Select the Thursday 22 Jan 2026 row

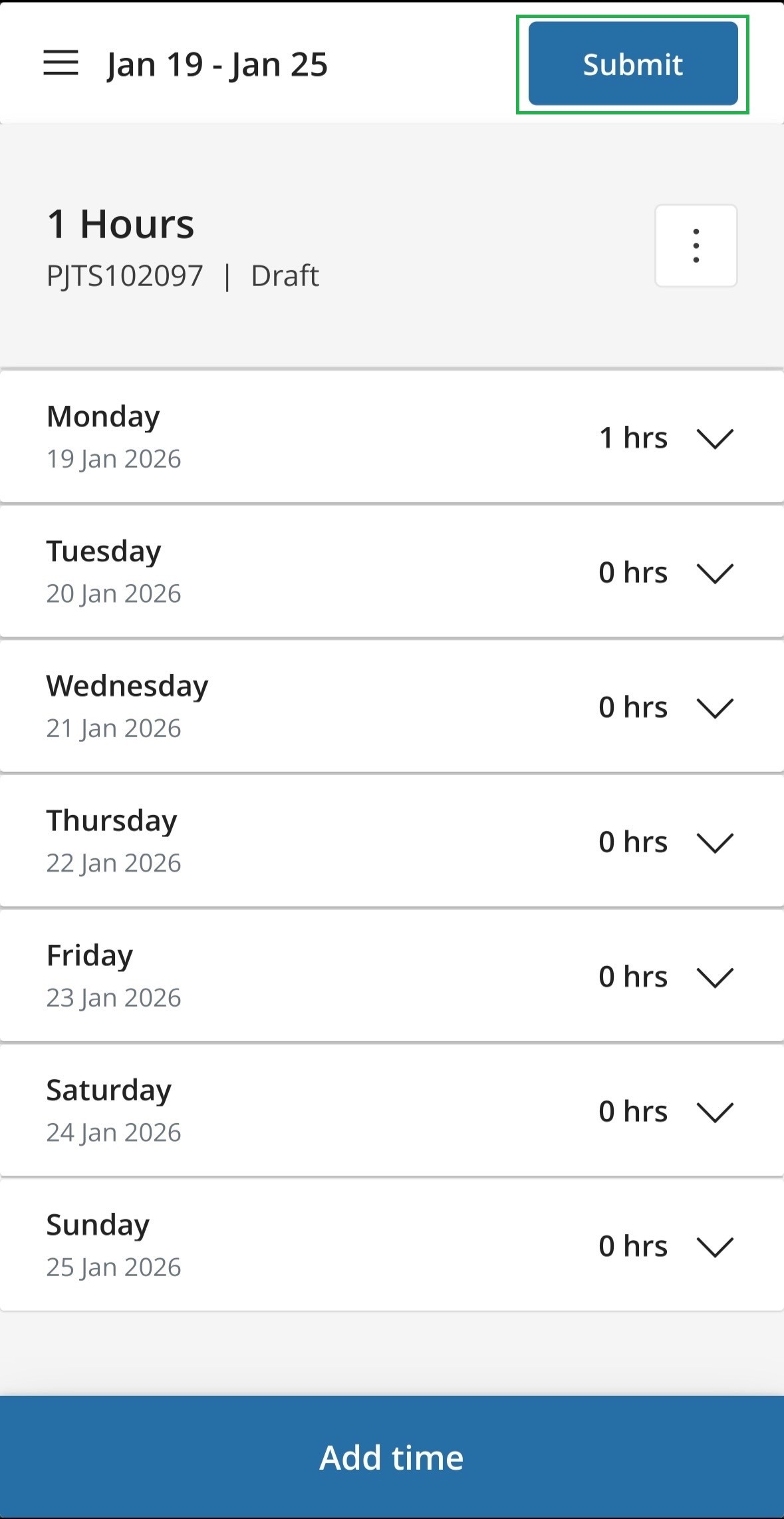299,842
